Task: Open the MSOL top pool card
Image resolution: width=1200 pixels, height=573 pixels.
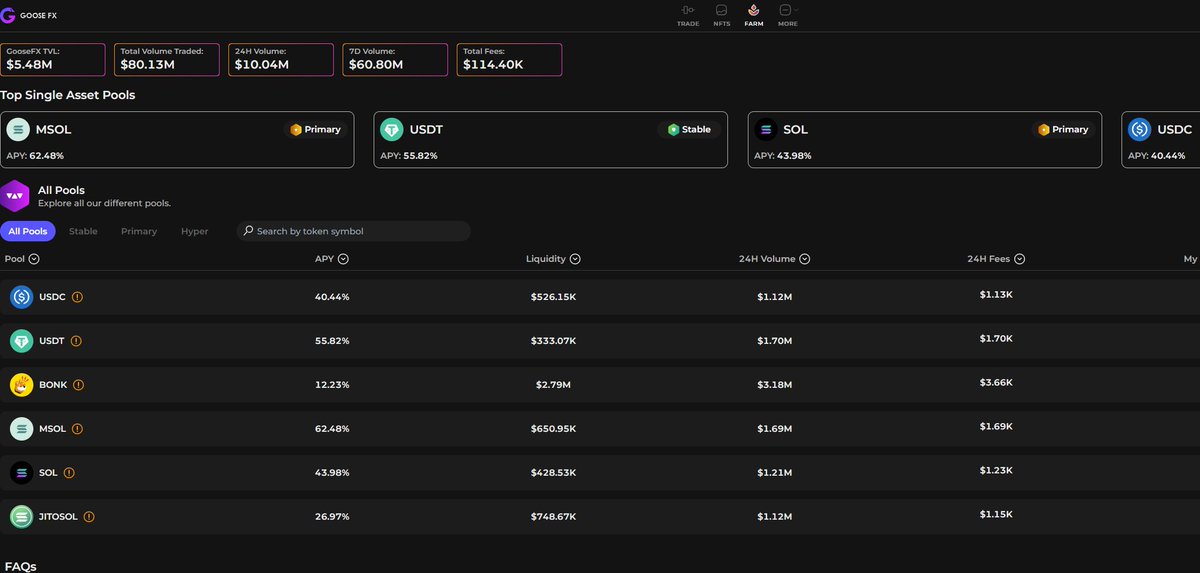Action: (177, 139)
